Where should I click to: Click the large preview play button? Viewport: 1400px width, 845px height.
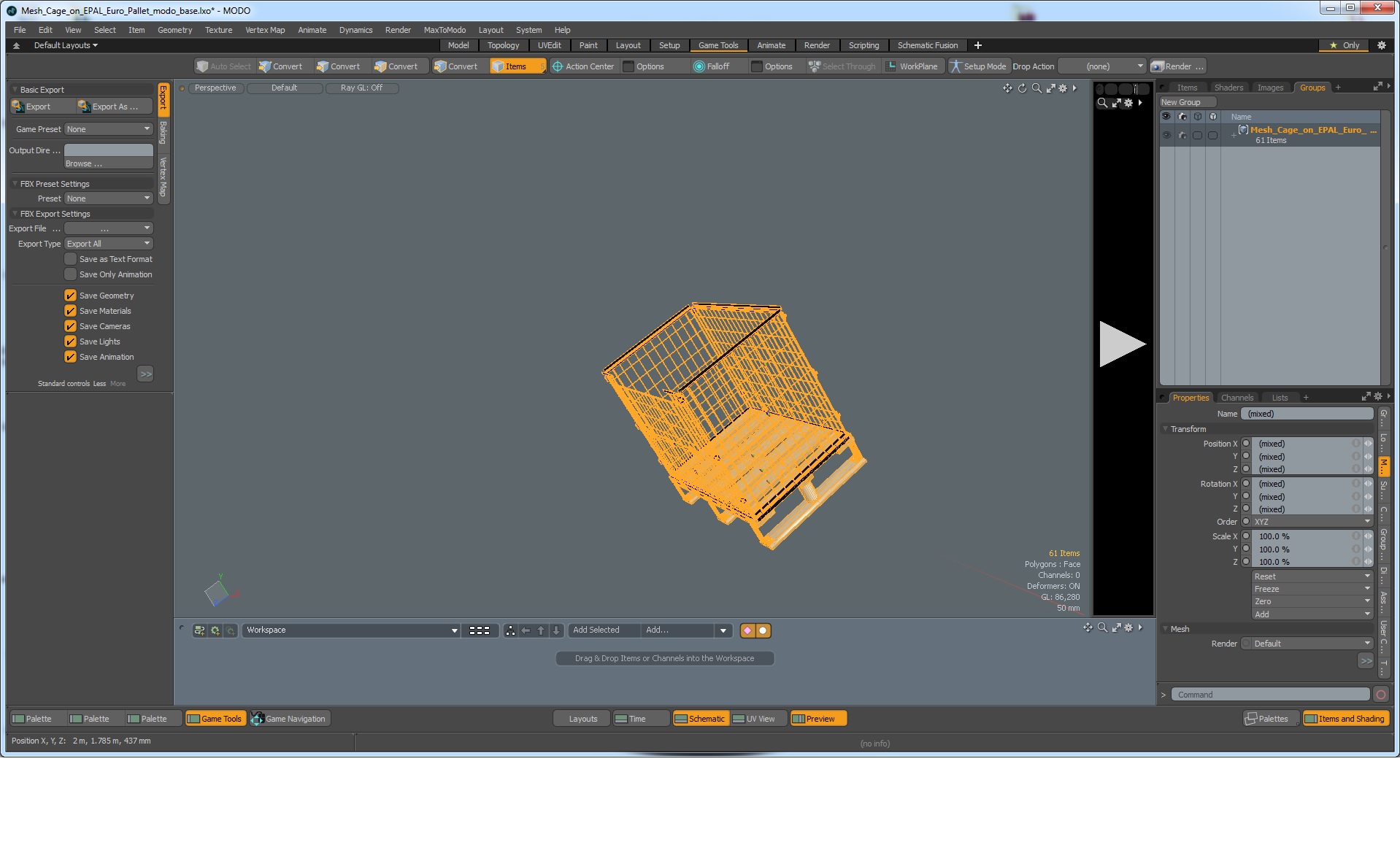(x=1122, y=344)
